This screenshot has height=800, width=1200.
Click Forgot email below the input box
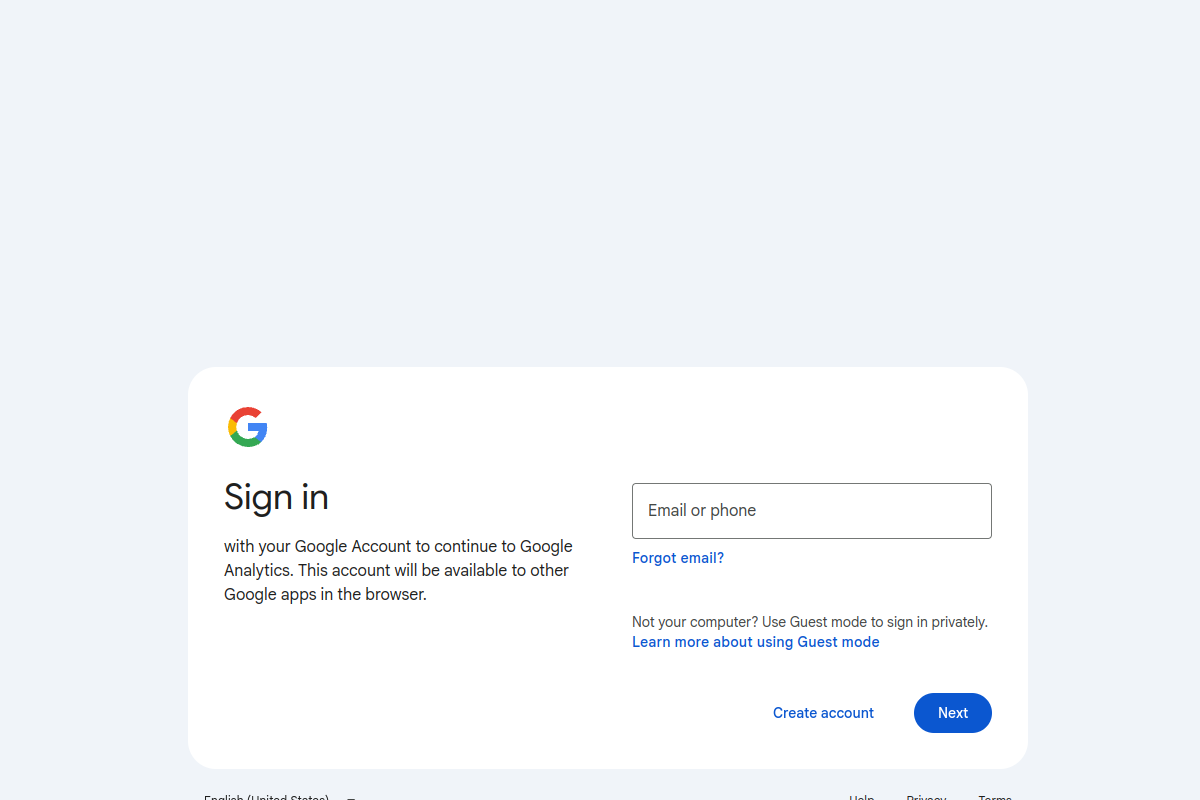(x=678, y=558)
